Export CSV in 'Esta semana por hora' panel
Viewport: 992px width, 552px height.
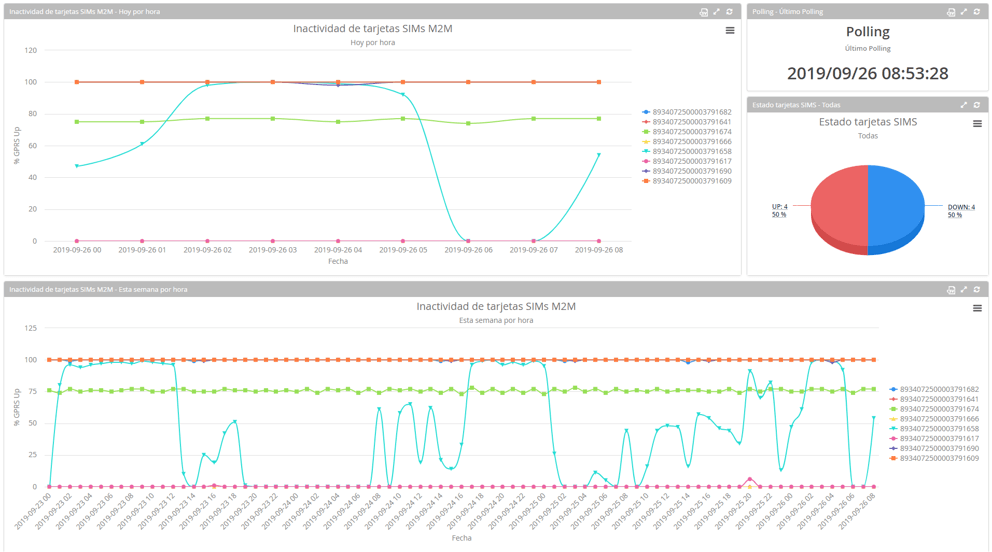pos(951,290)
